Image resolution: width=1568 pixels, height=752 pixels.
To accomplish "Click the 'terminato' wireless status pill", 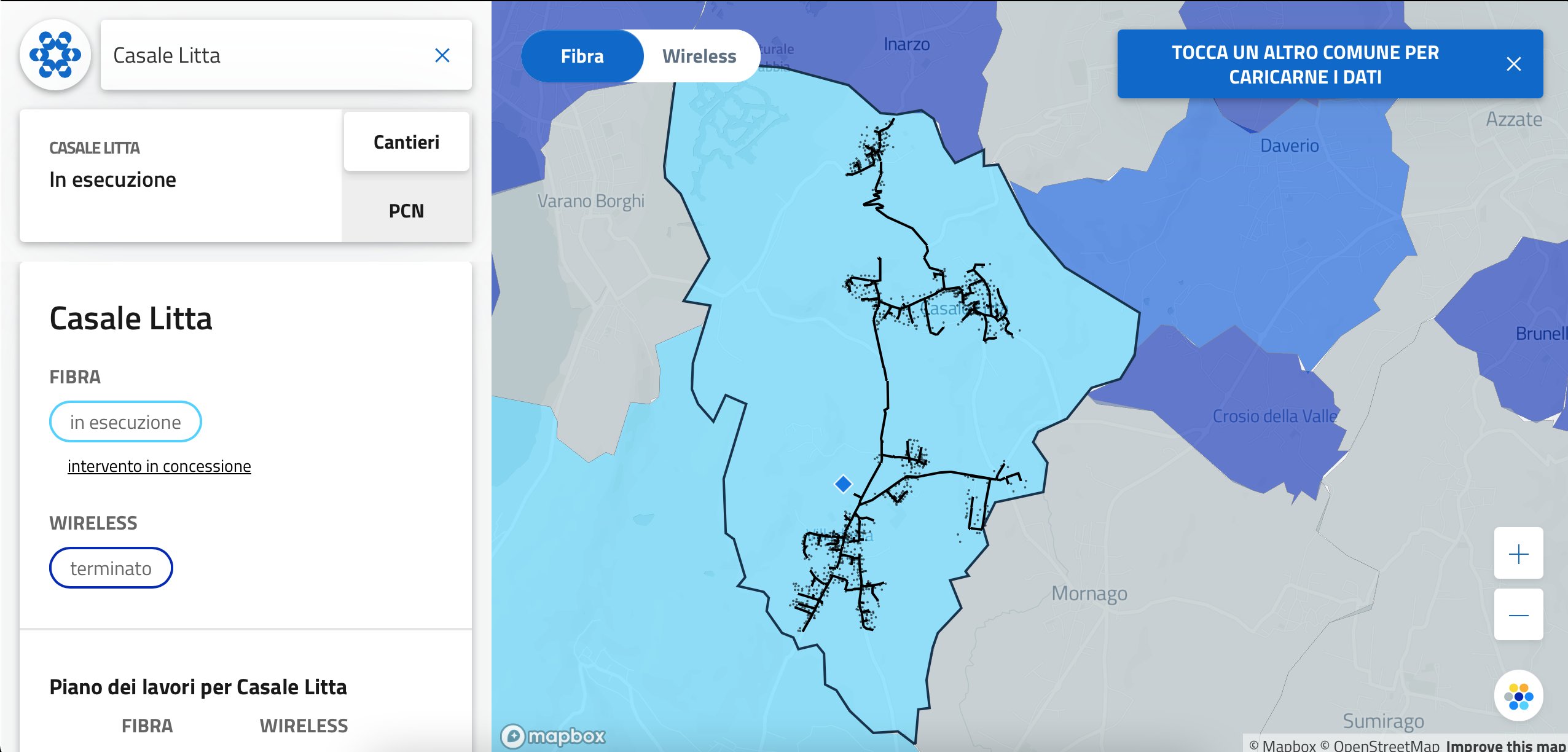I will (111, 568).
